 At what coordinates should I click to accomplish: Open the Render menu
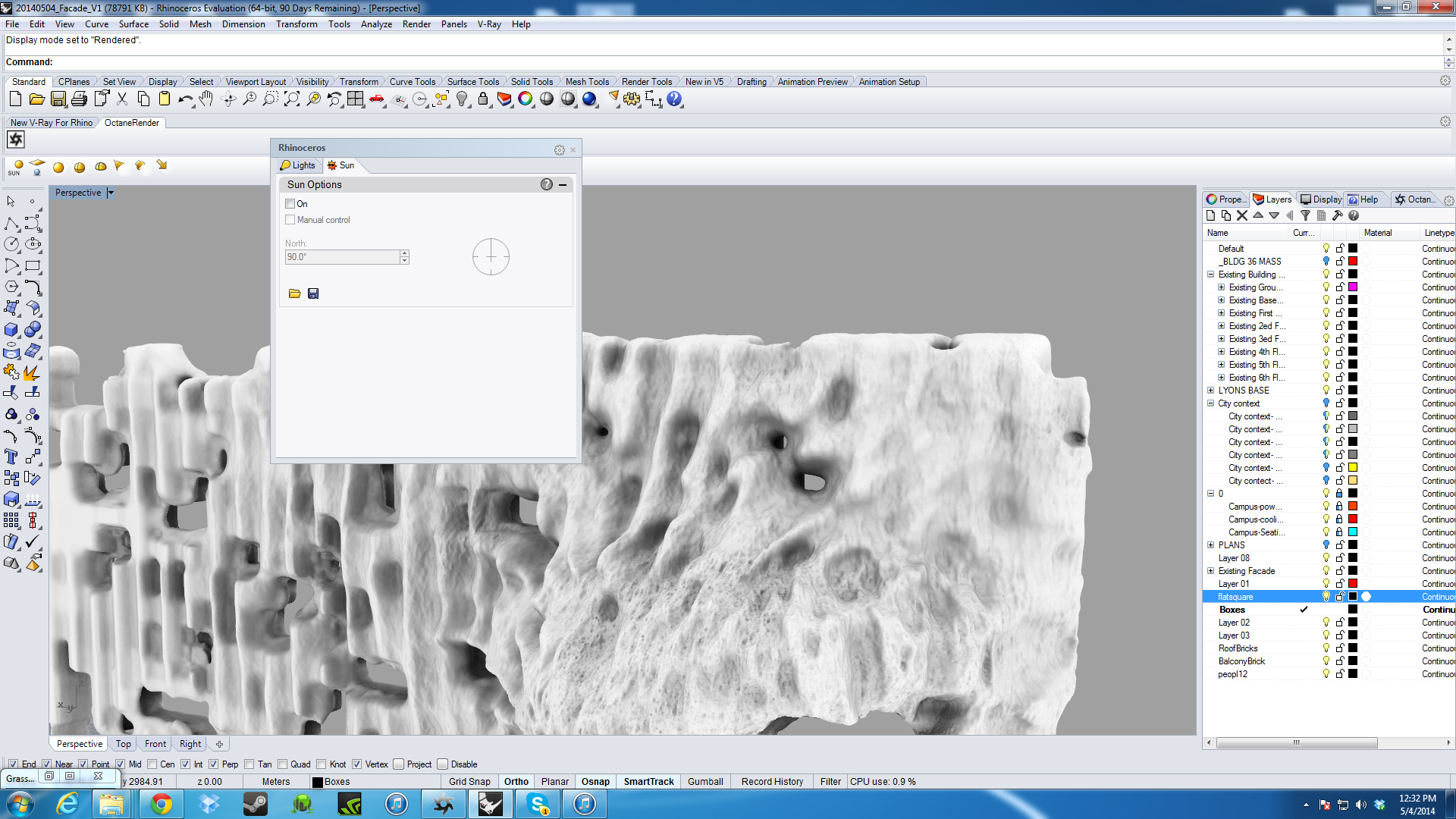tap(416, 24)
